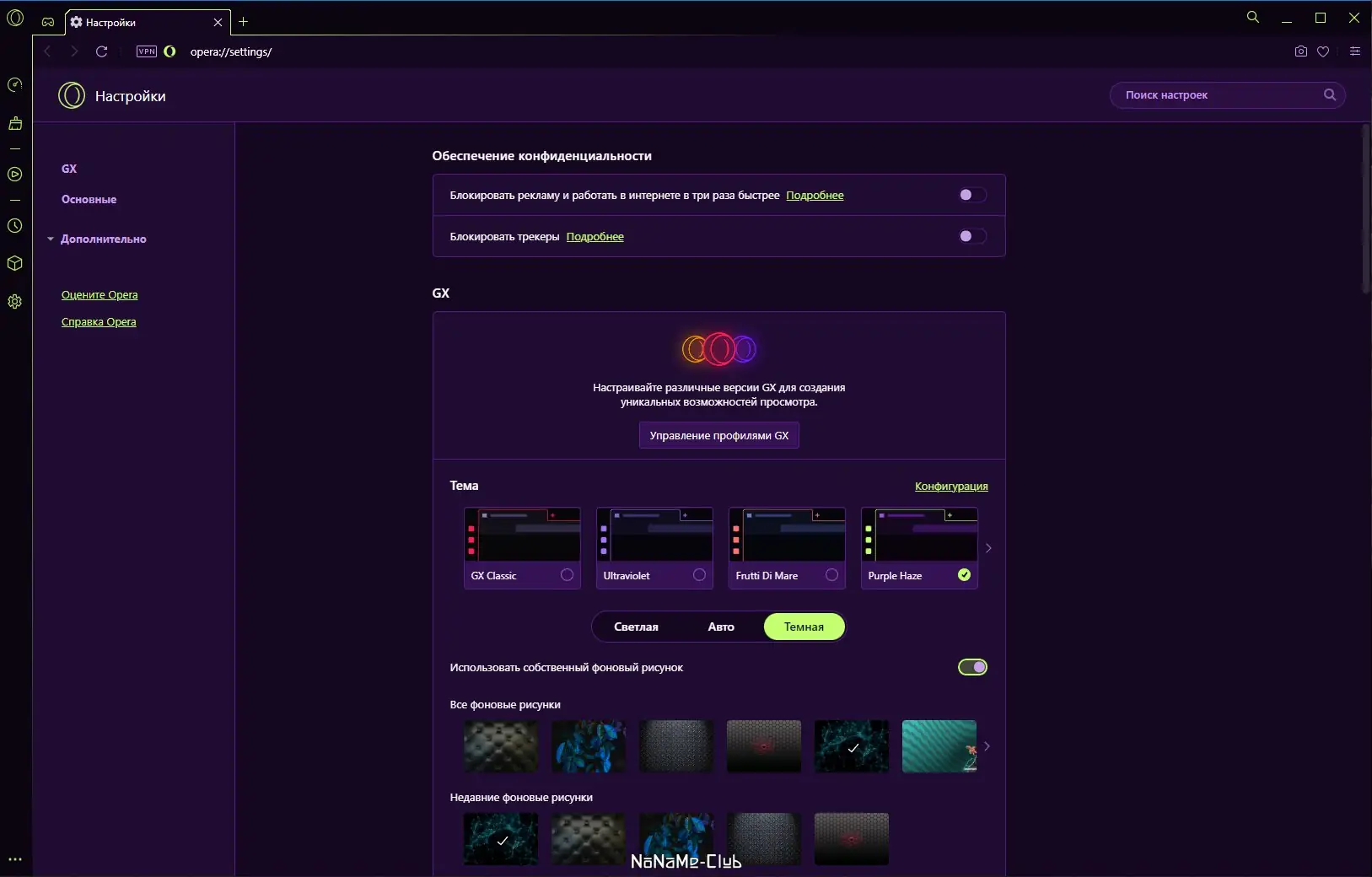1372x877 pixels.
Task: Open Extensions cube icon in sidebar
Action: click(14, 263)
